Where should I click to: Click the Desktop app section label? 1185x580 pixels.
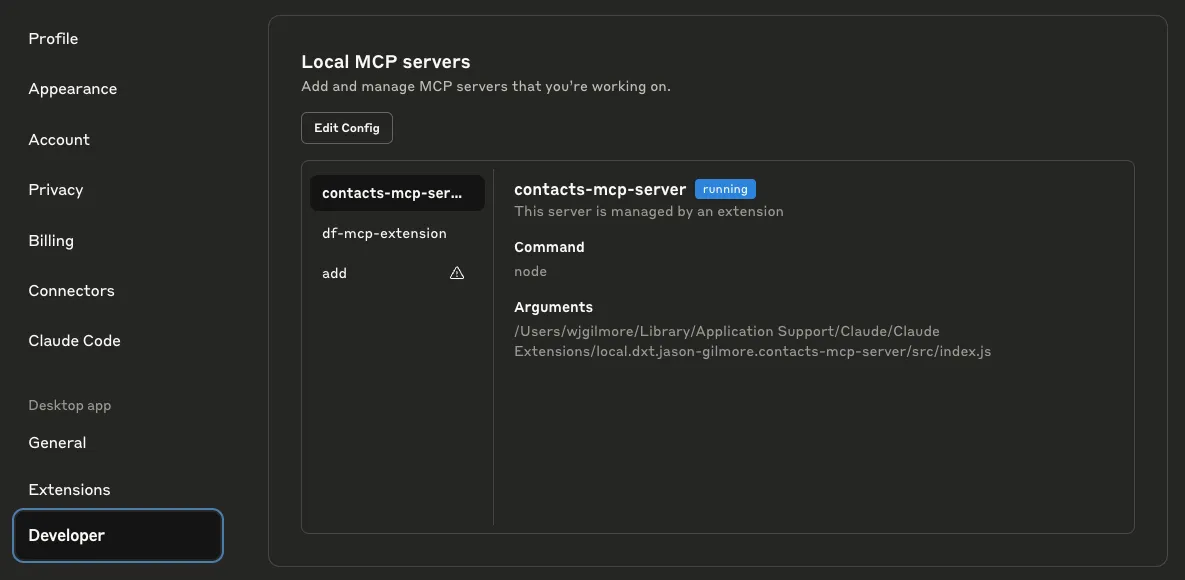(x=70, y=405)
